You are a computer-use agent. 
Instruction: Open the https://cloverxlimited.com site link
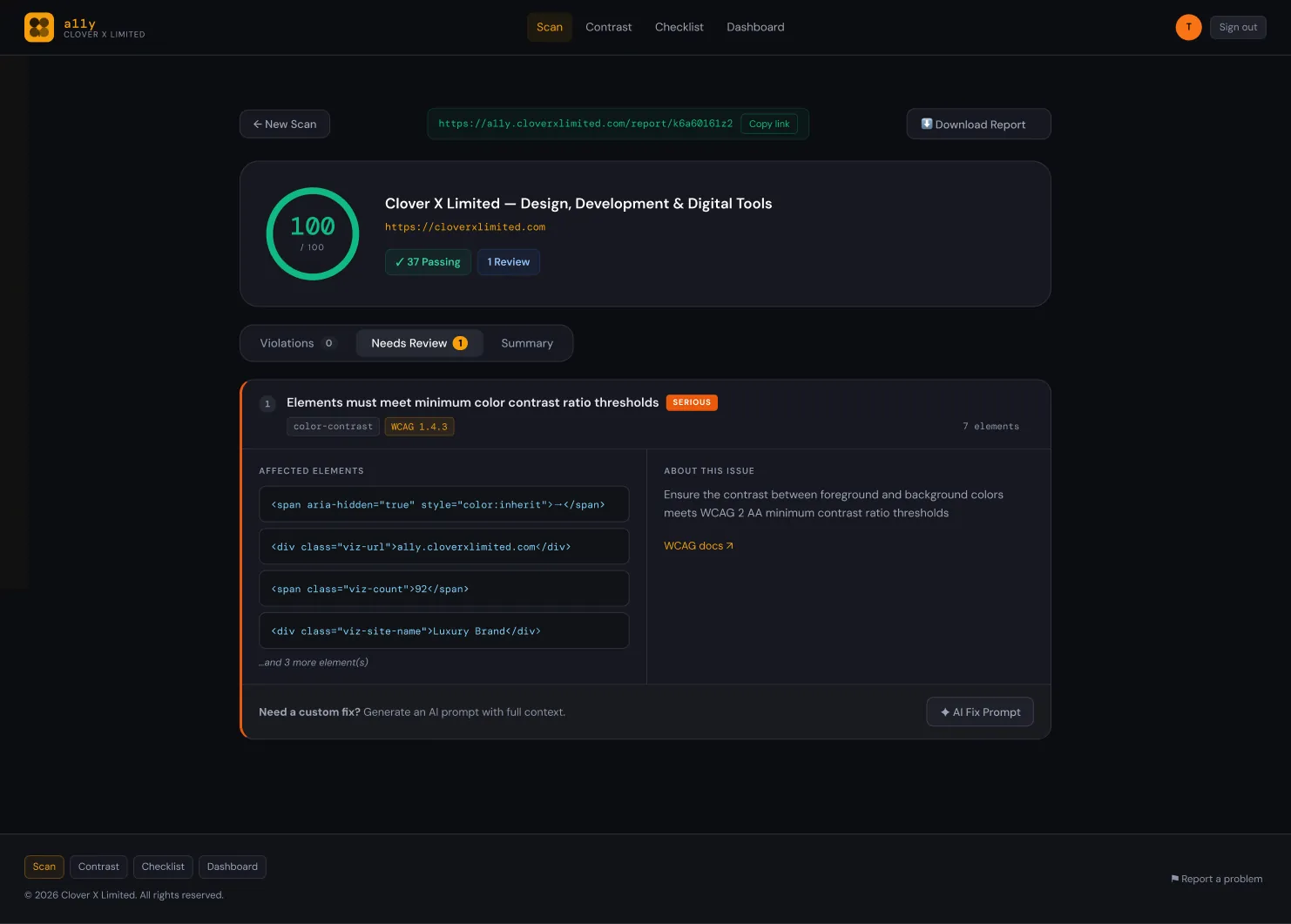[x=465, y=227]
